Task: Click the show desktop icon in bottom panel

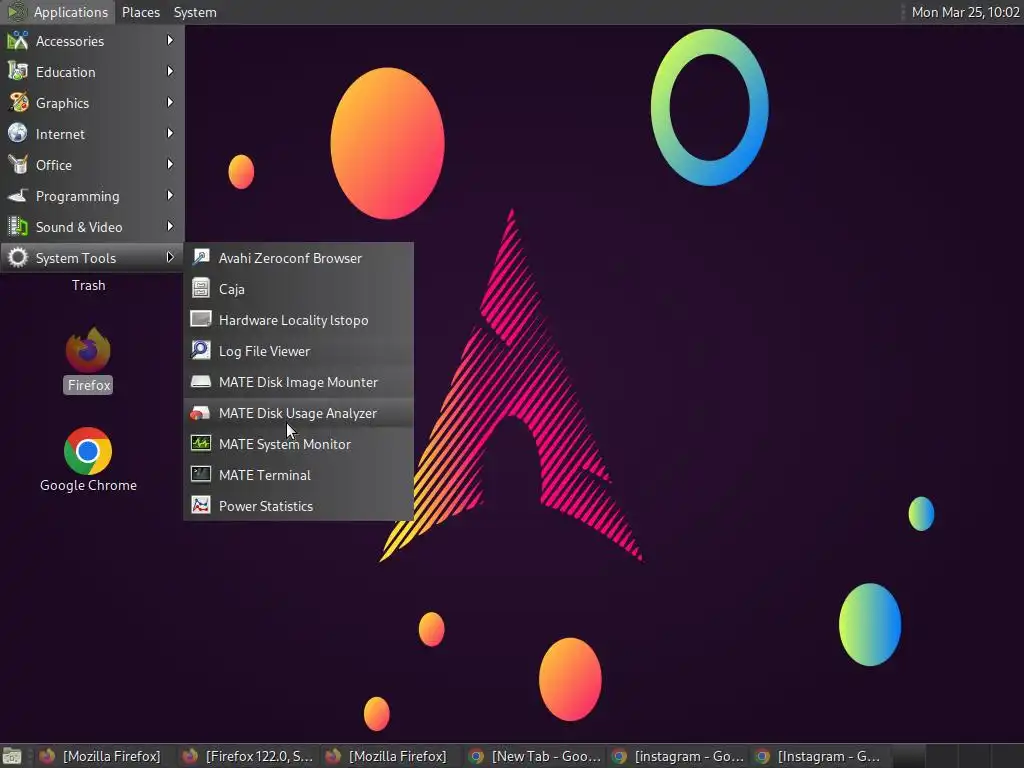Action: coord(12,756)
